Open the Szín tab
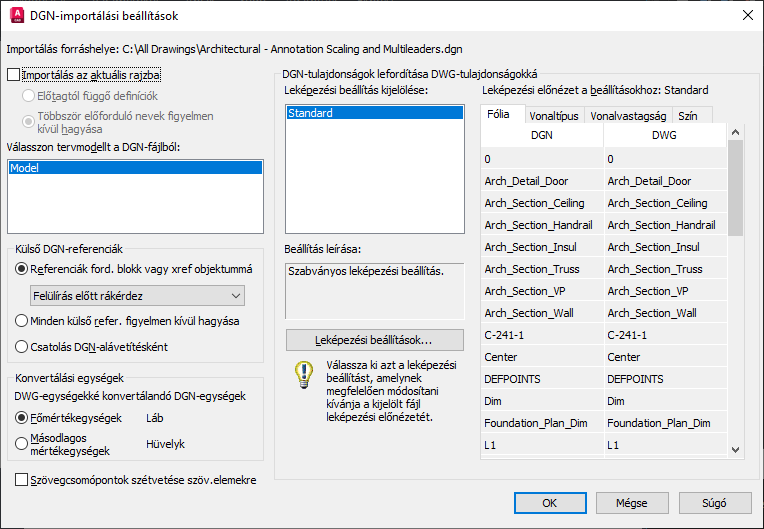 pos(692,115)
